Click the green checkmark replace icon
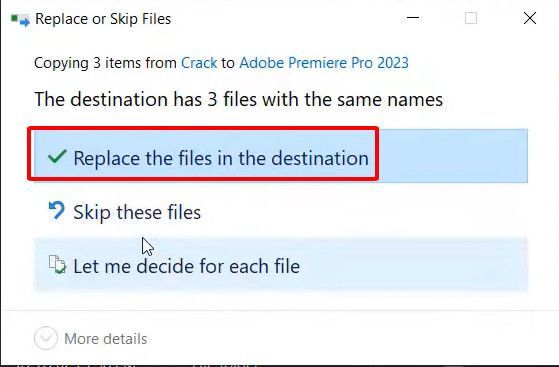Viewport: 559px width, 367px height. pos(57,157)
